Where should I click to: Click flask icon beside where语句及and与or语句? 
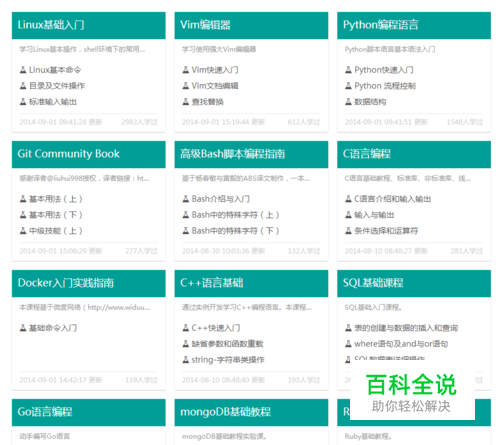[x=348, y=344]
